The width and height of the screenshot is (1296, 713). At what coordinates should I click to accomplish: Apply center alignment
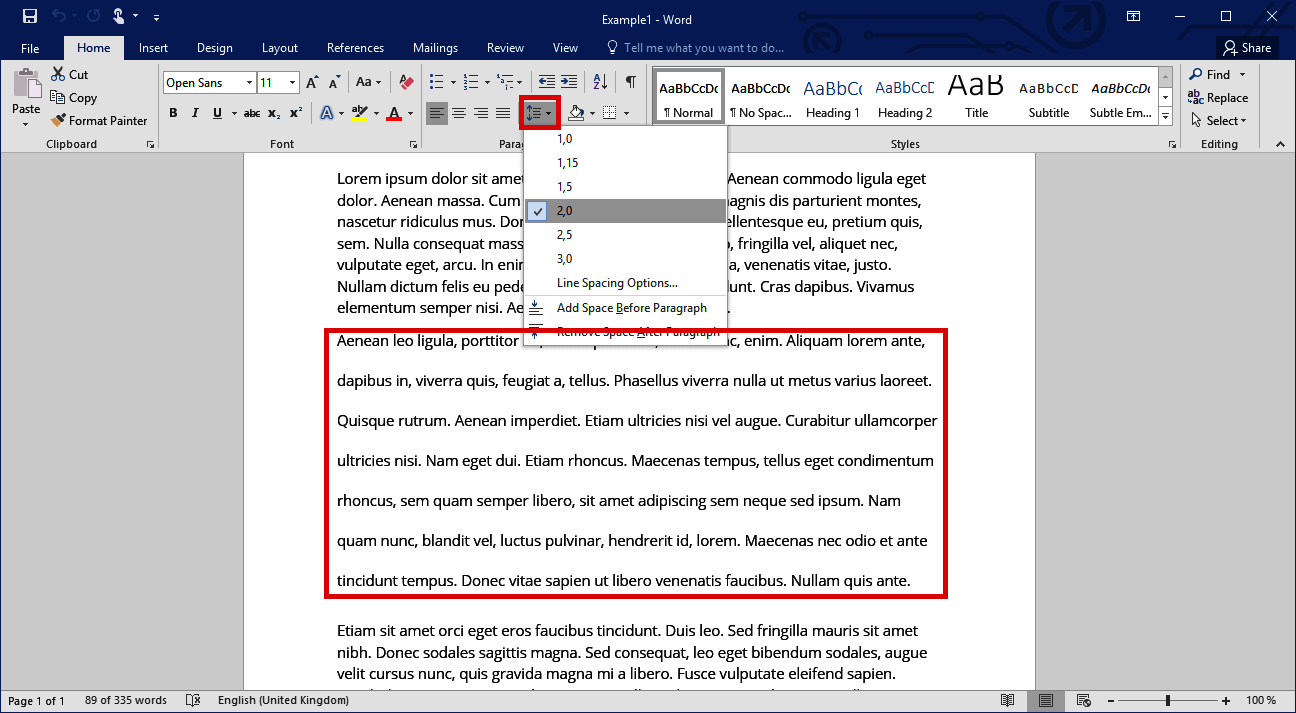(x=459, y=113)
